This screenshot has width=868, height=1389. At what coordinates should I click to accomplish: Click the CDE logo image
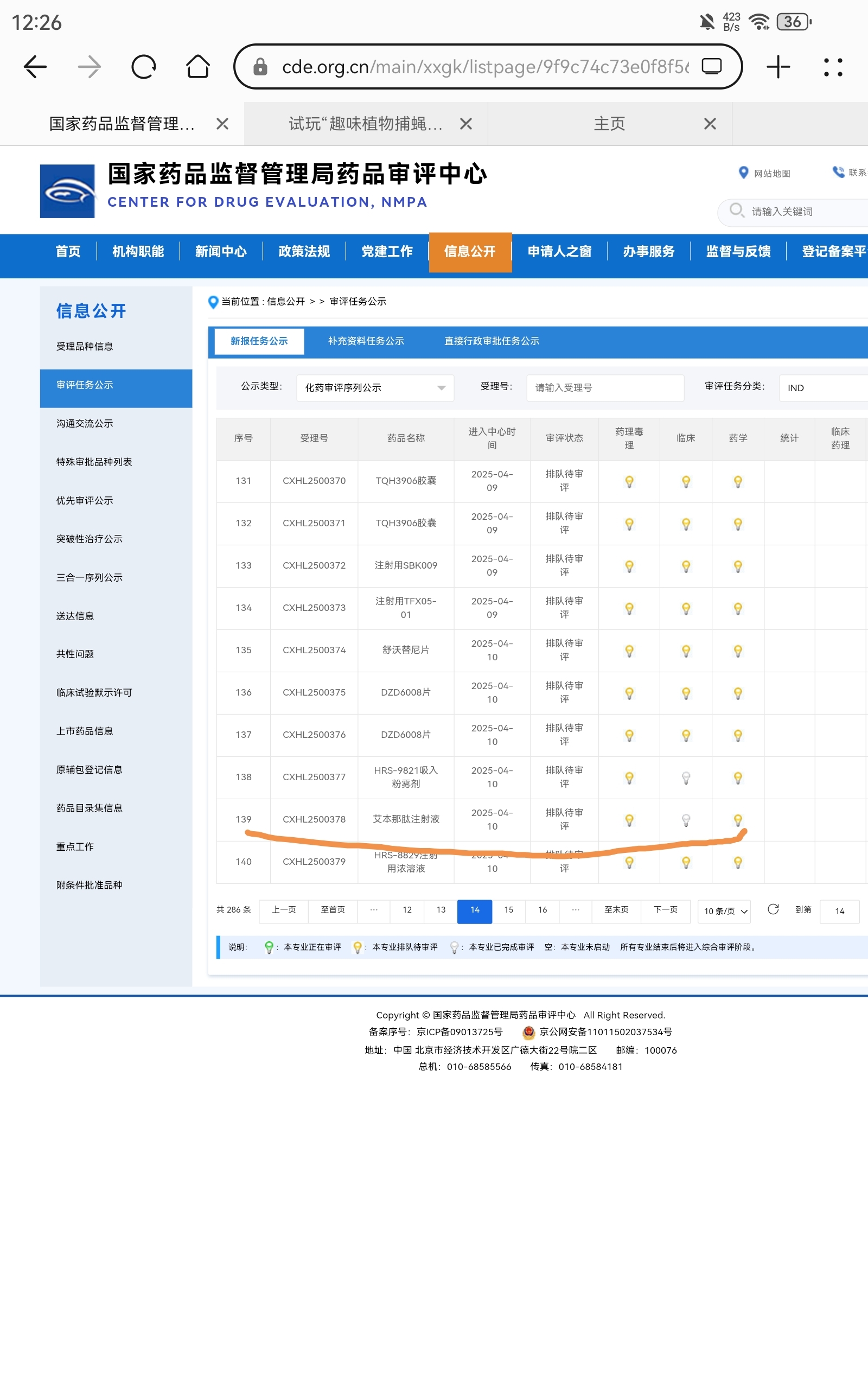(x=67, y=191)
